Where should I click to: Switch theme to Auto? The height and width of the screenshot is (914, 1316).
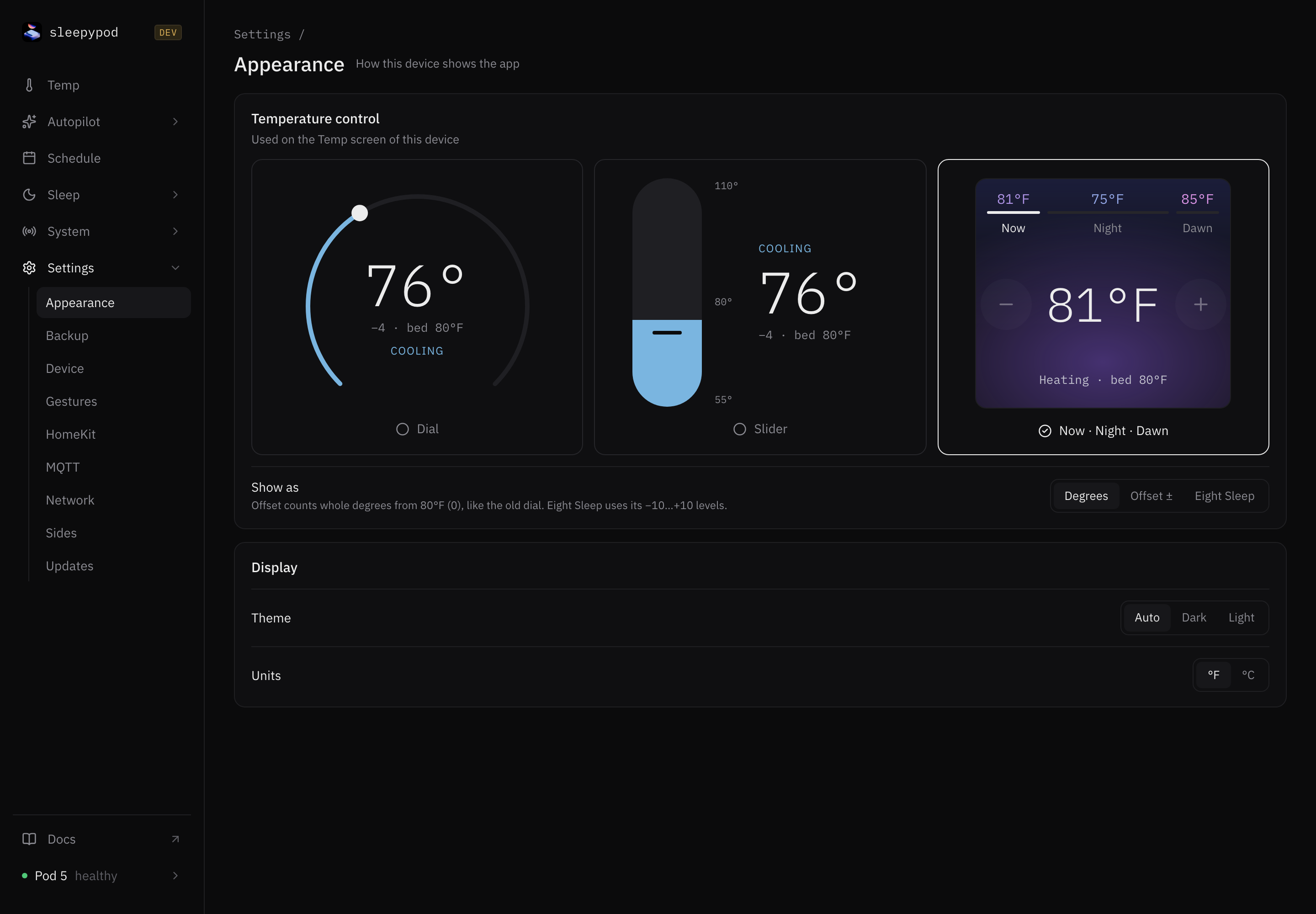(x=1147, y=618)
